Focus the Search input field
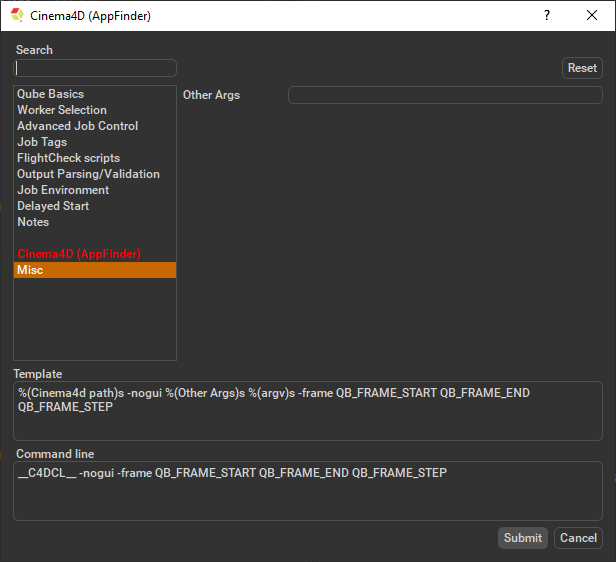The height and width of the screenshot is (562, 616). (95, 68)
